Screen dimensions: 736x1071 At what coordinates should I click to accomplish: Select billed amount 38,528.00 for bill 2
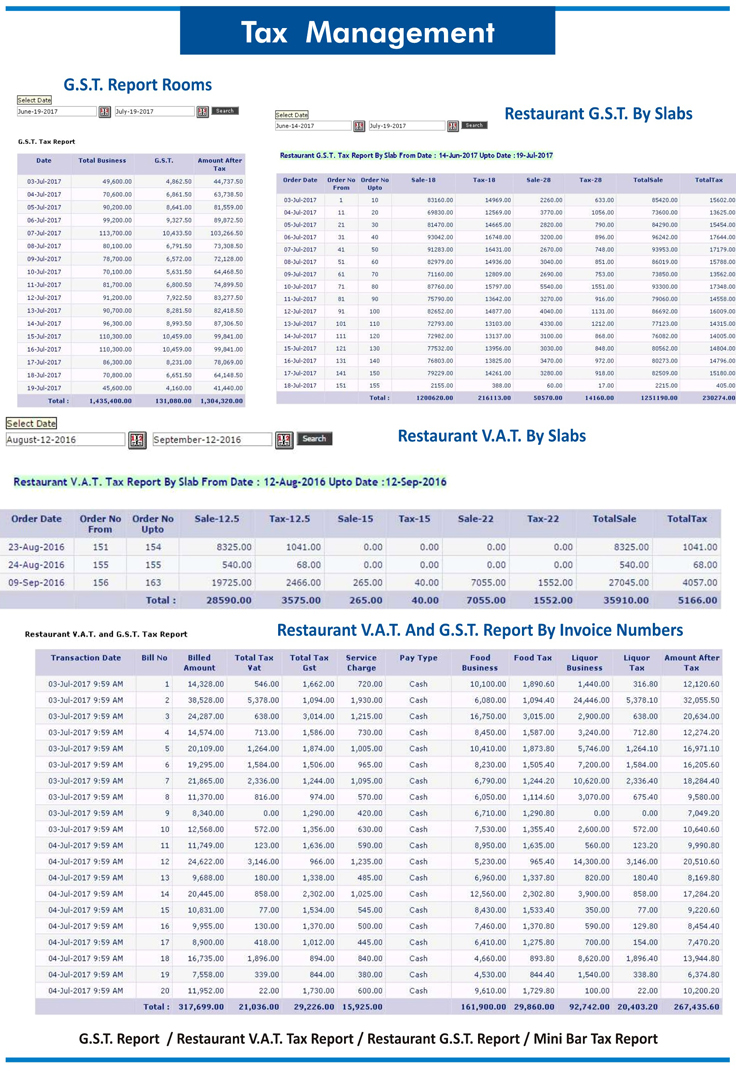[x=206, y=700]
